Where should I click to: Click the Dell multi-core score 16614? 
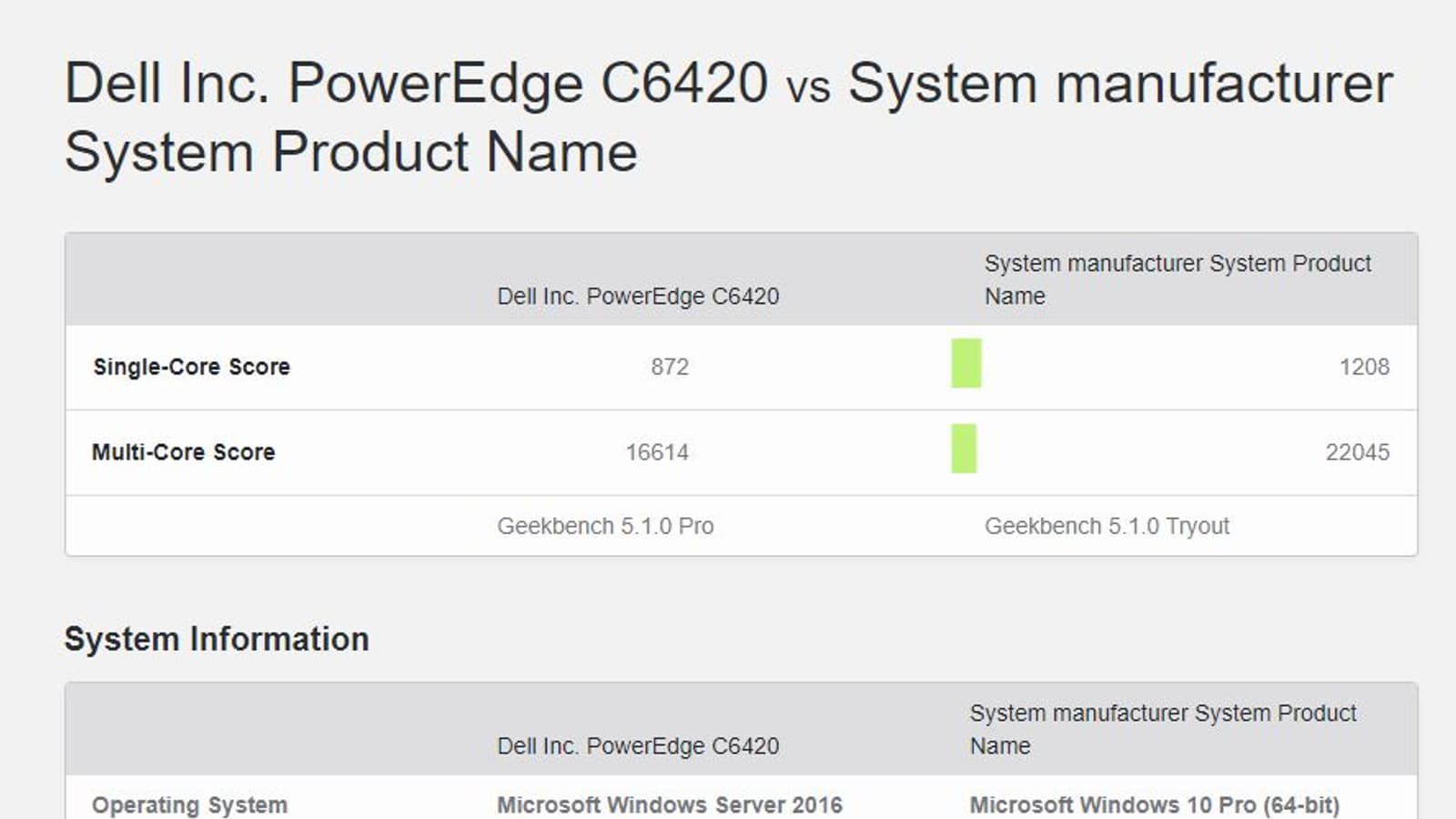[657, 452]
